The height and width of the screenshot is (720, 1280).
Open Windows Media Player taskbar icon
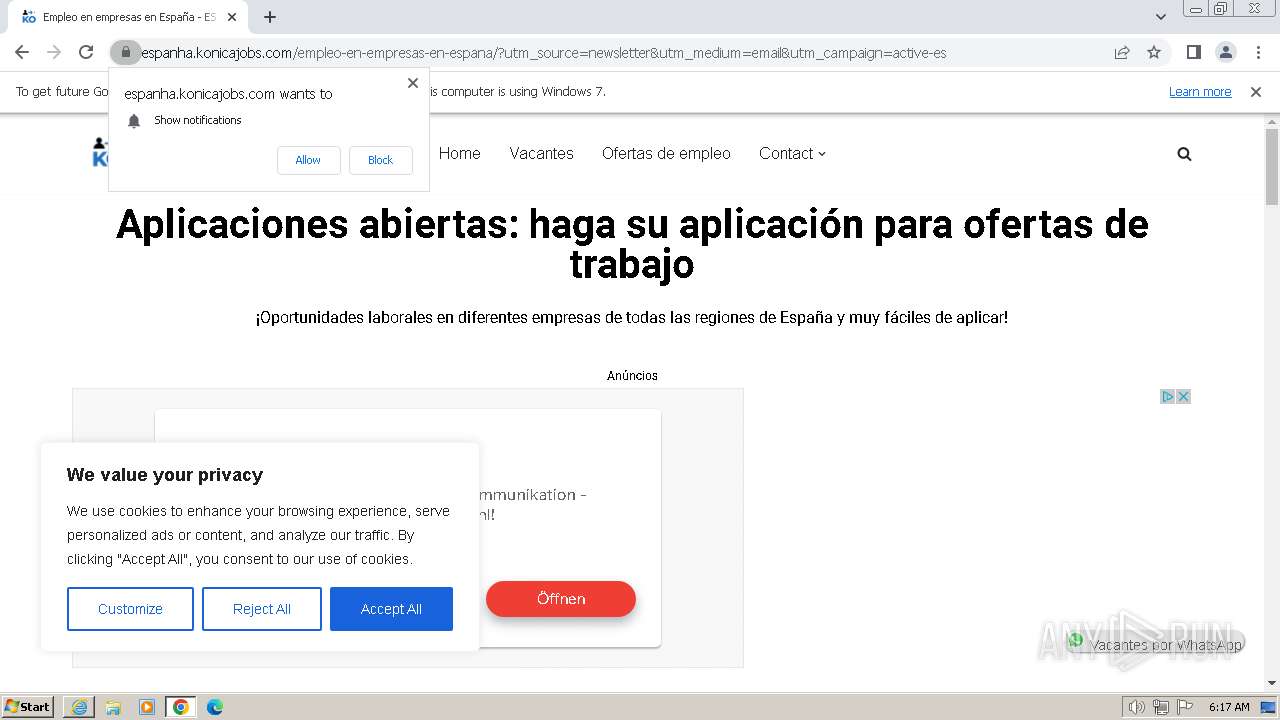pyautogui.click(x=147, y=707)
